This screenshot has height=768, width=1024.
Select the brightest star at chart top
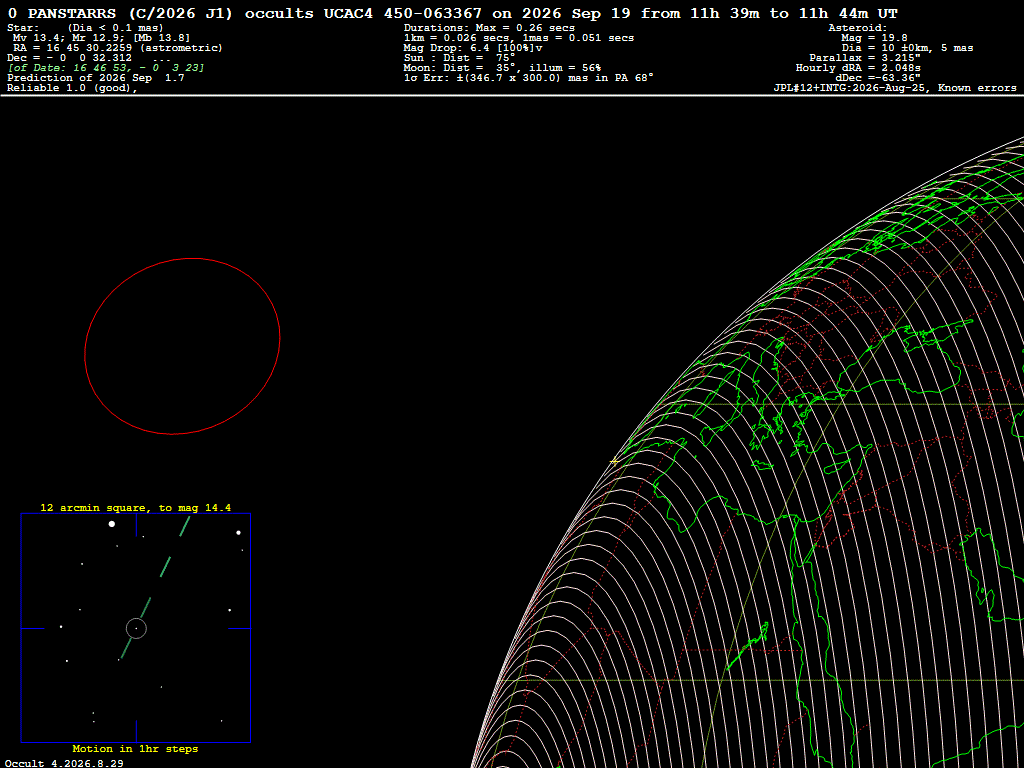click(x=112, y=524)
